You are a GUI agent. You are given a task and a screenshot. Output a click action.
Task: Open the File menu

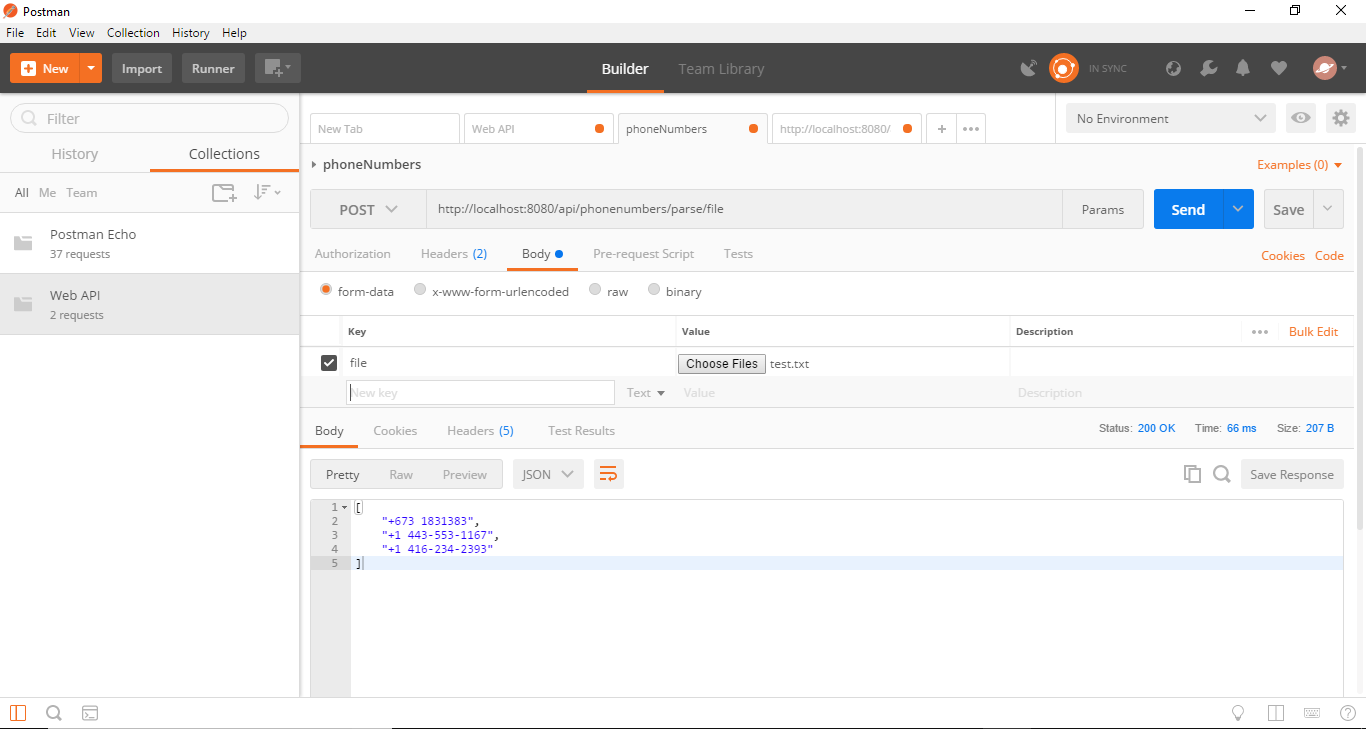[15, 33]
